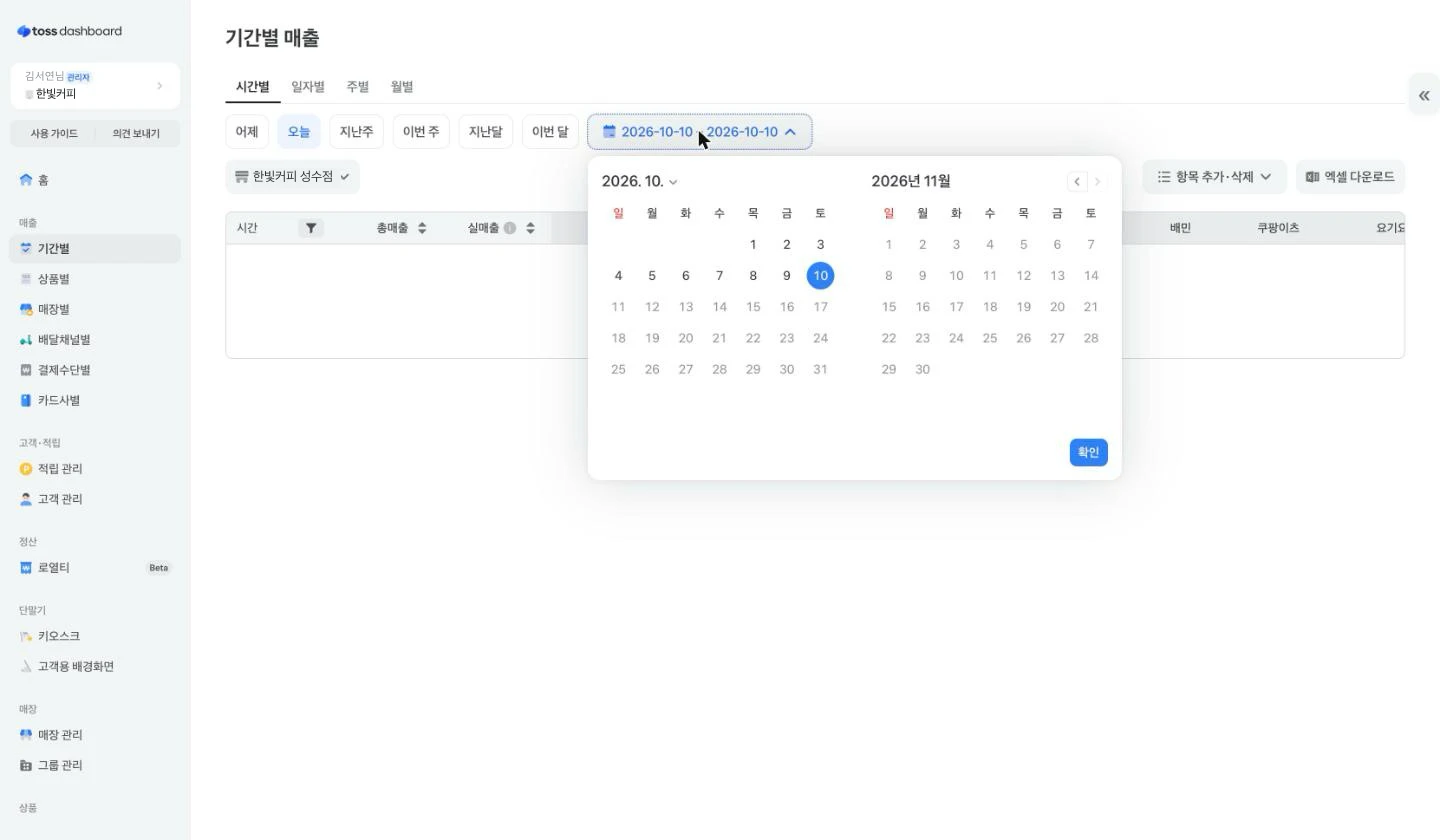This screenshot has height=840, width=1440.
Task: Open 고객 관리 in sidebar
Action: pyautogui.click(x=95, y=499)
